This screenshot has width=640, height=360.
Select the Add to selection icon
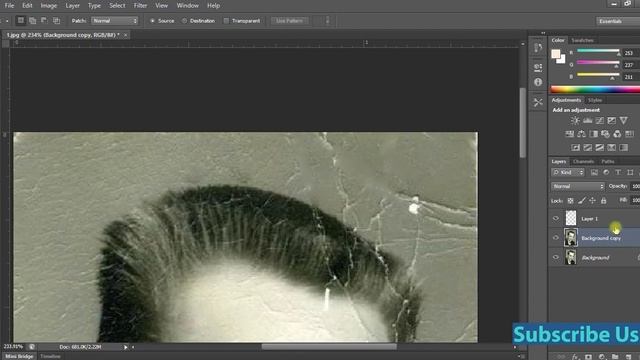(33, 20)
